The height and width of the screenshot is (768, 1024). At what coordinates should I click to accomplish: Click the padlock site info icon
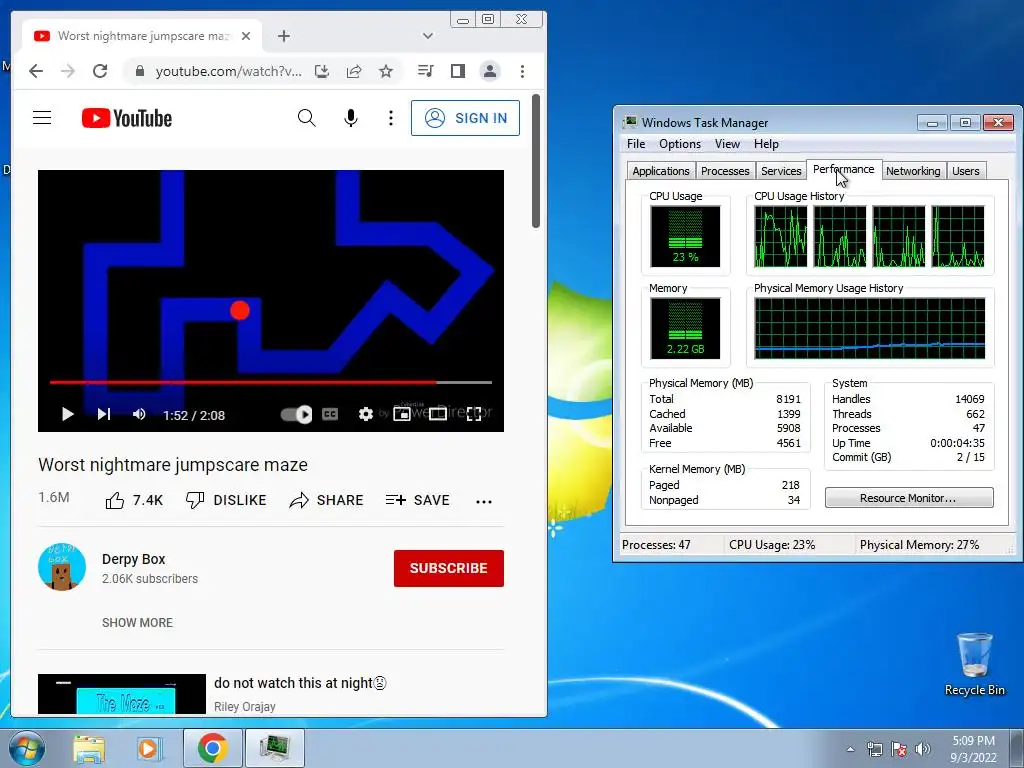click(139, 71)
